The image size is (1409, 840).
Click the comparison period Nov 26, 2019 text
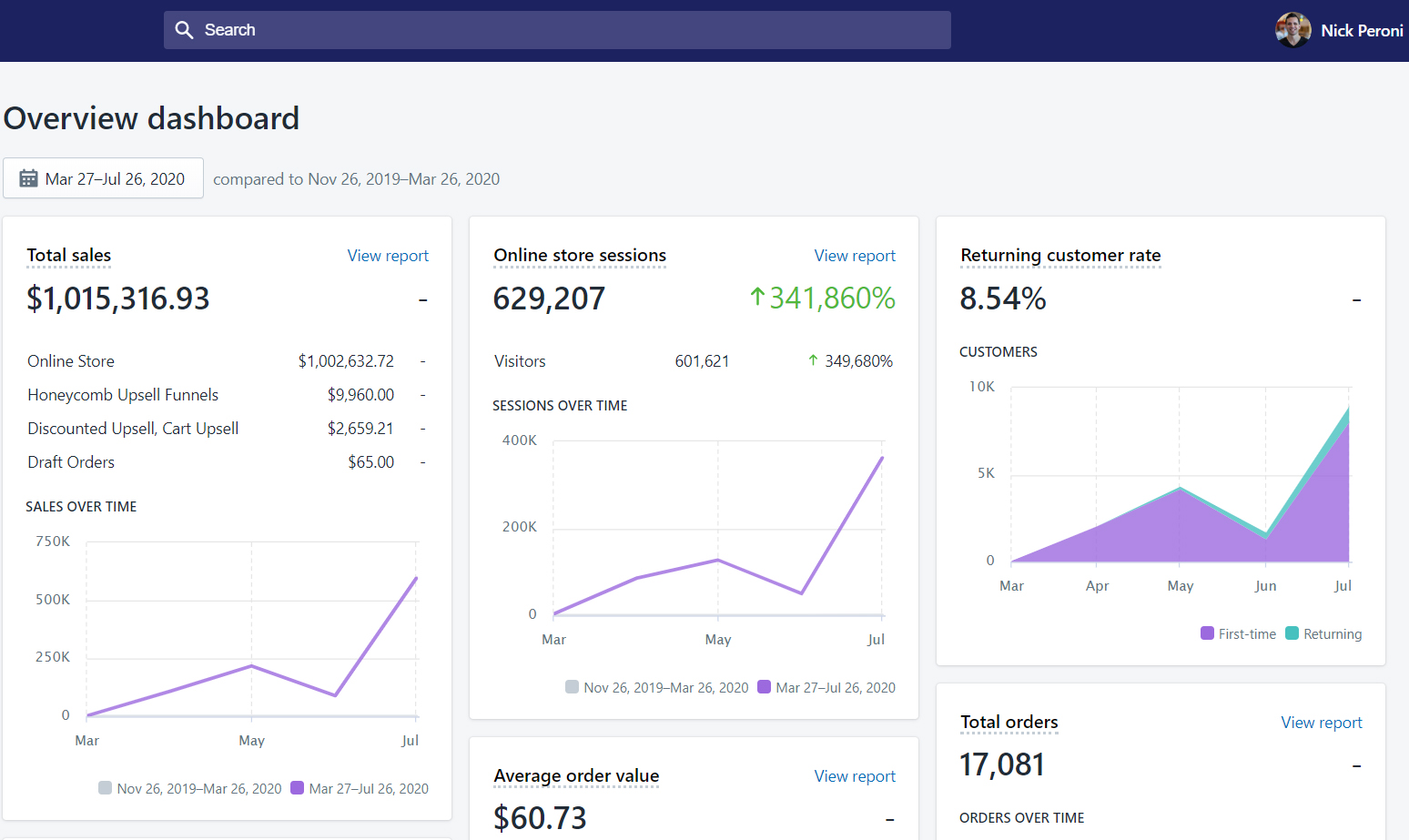pos(356,179)
